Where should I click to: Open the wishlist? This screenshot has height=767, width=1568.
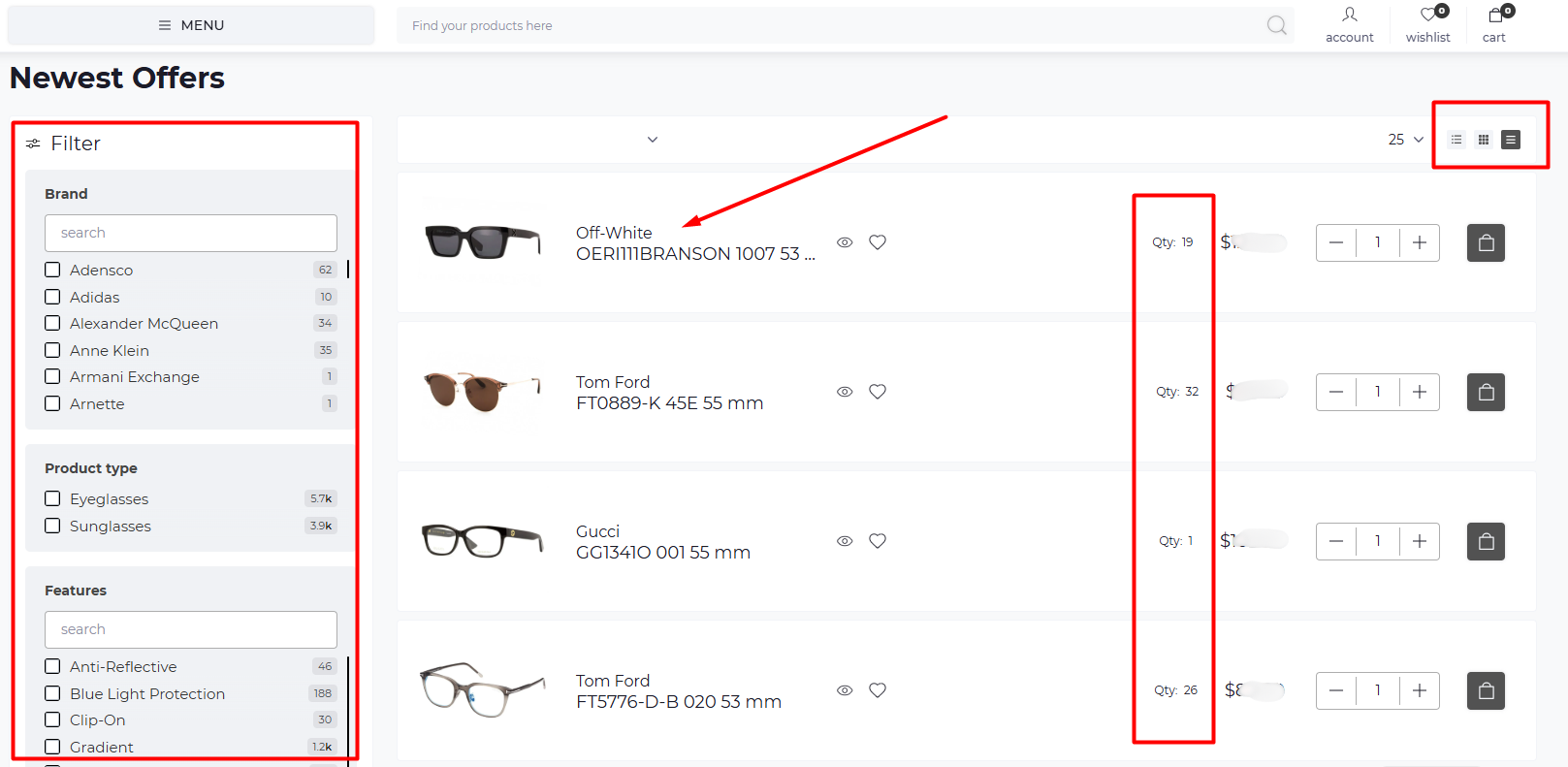click(x=1428, y=25)
